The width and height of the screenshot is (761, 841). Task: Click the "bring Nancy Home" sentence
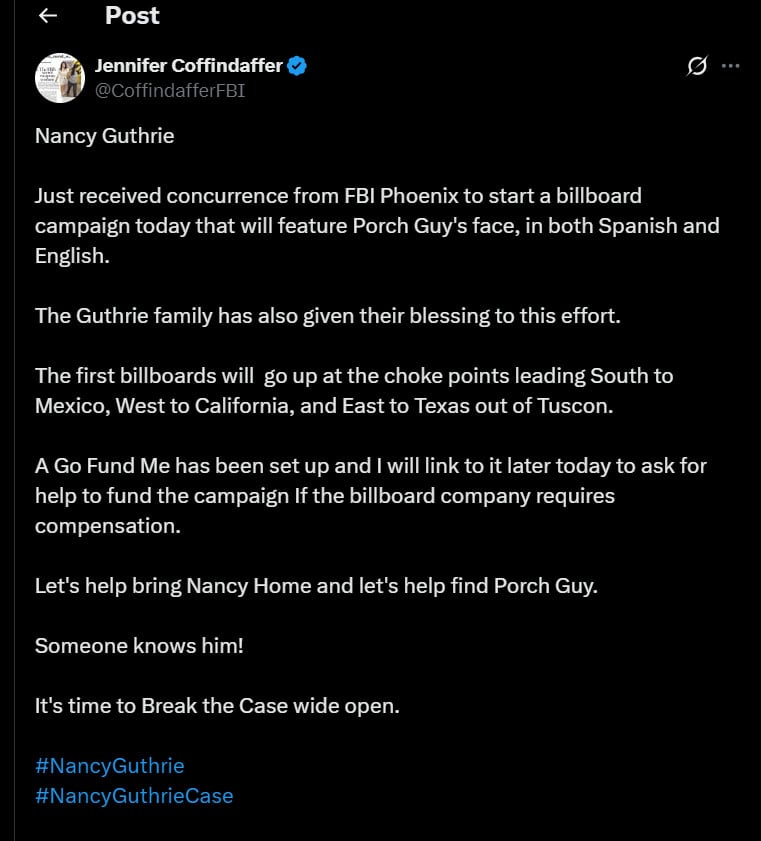coord(316,585)
